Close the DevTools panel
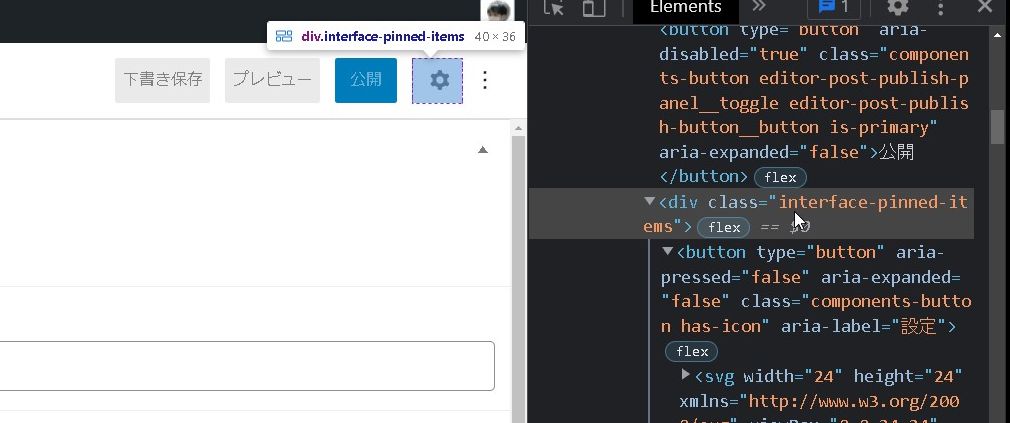Screen dimensions: 1010x423 coord(984,8)
